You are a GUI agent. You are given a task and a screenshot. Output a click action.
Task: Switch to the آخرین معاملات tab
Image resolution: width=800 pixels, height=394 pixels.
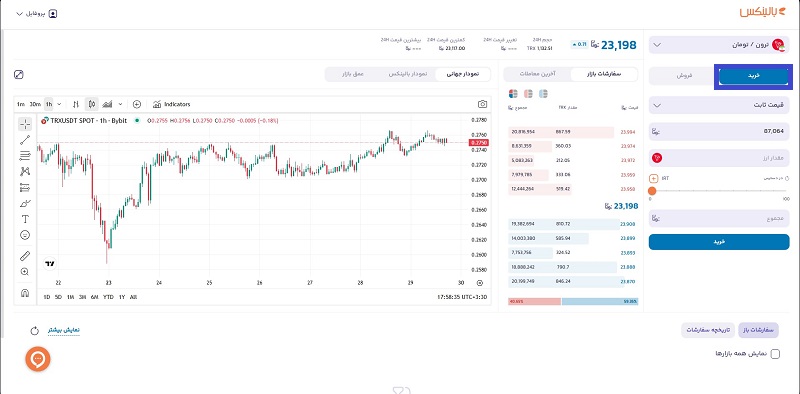538,74
